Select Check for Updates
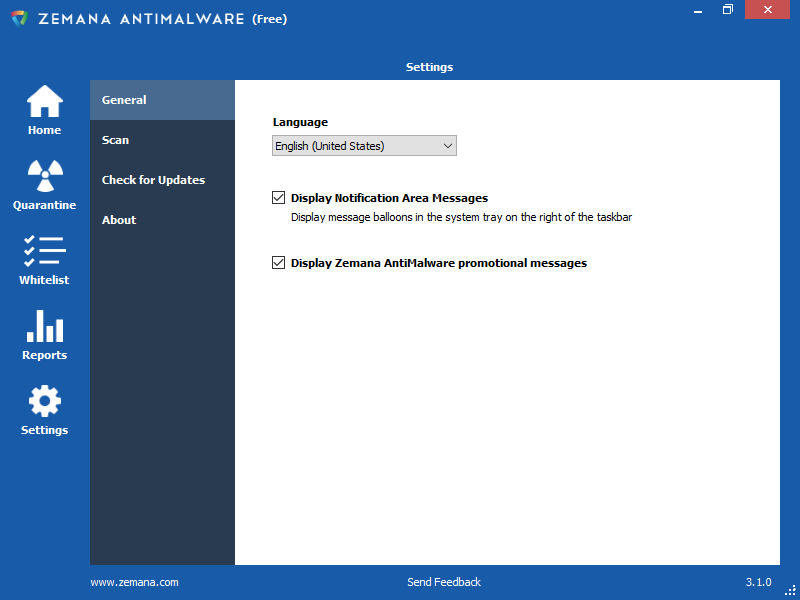Image resolution: width=800 pixels, height=600 pixels. (153, 180)
